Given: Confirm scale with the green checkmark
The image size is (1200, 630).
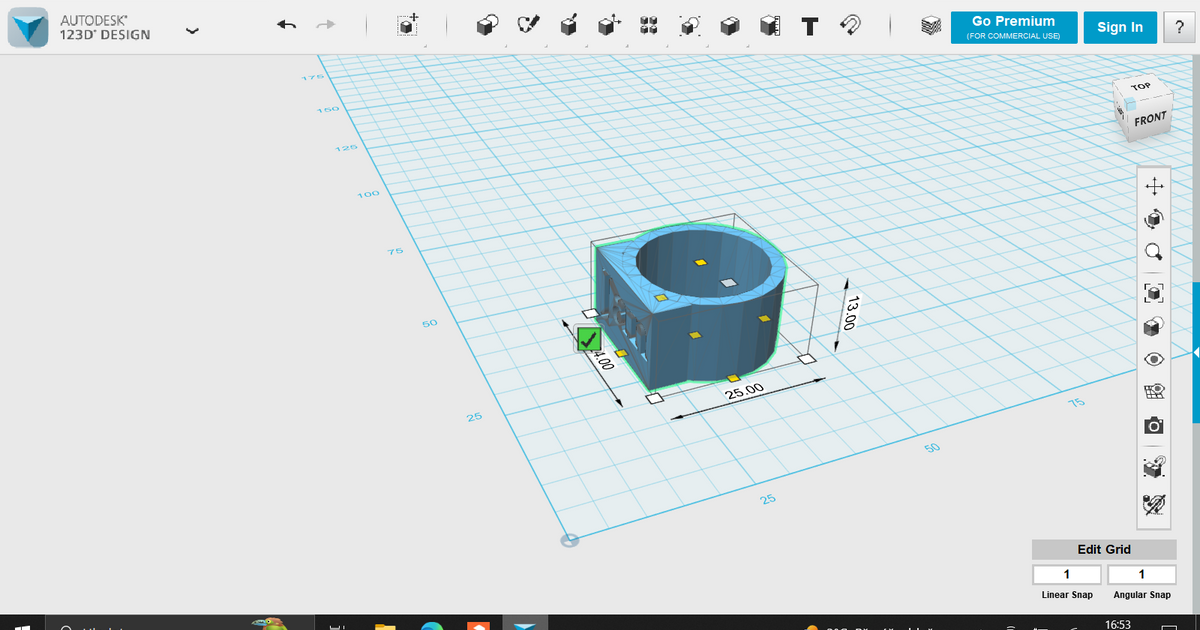Looking at the screenshot, I should [x=588, y=340].
